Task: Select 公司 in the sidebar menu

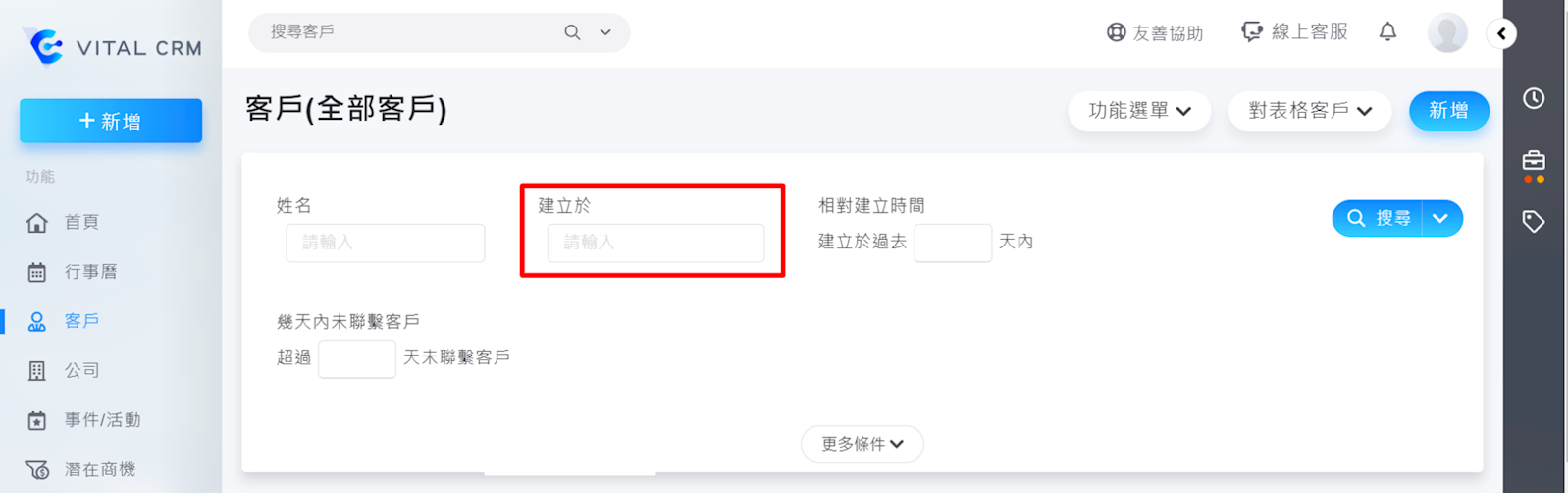Action: [81, 370]
